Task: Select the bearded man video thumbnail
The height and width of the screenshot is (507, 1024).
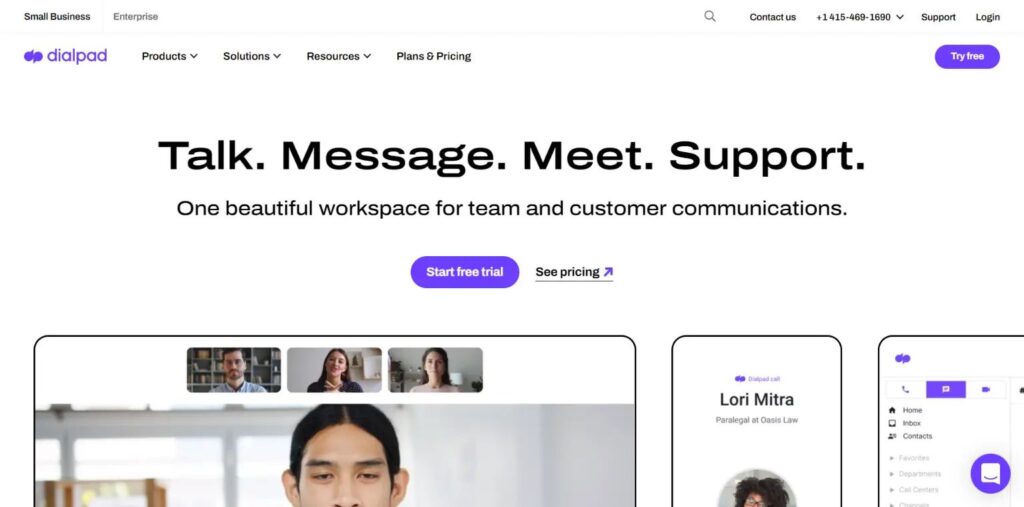Action: point(234,370)
